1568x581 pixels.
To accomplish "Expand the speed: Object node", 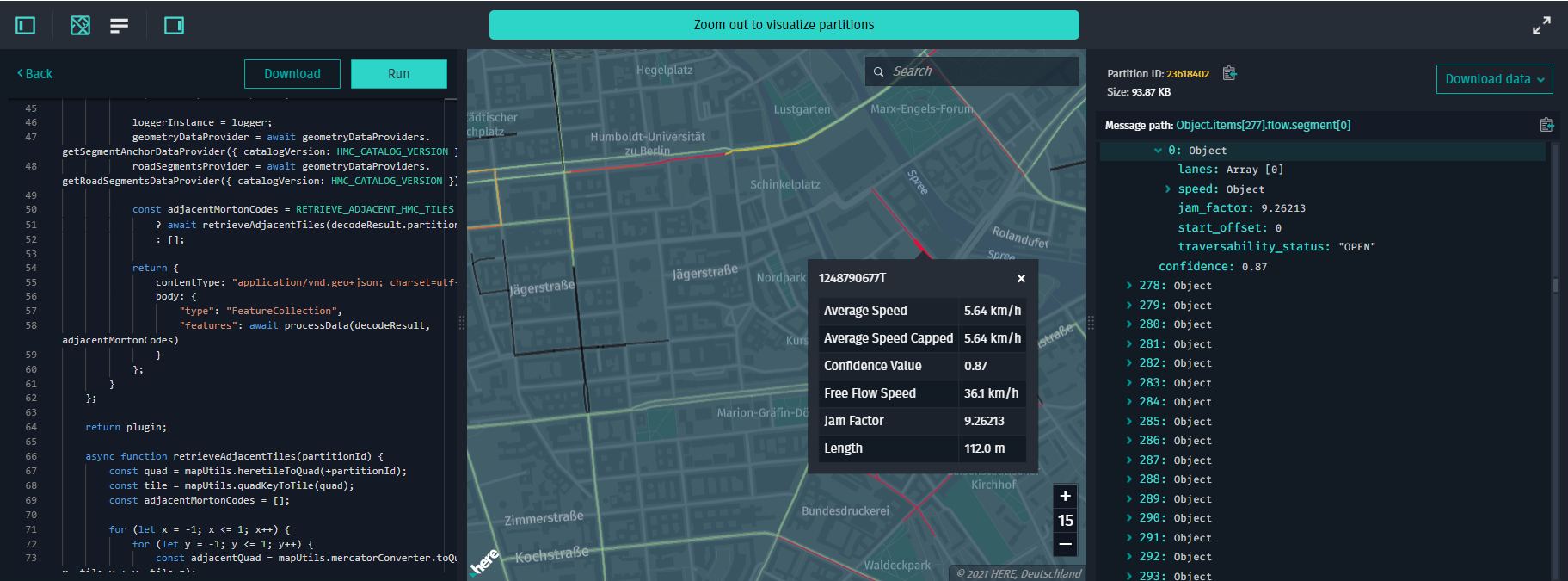I will click(x=1168, y=189).
